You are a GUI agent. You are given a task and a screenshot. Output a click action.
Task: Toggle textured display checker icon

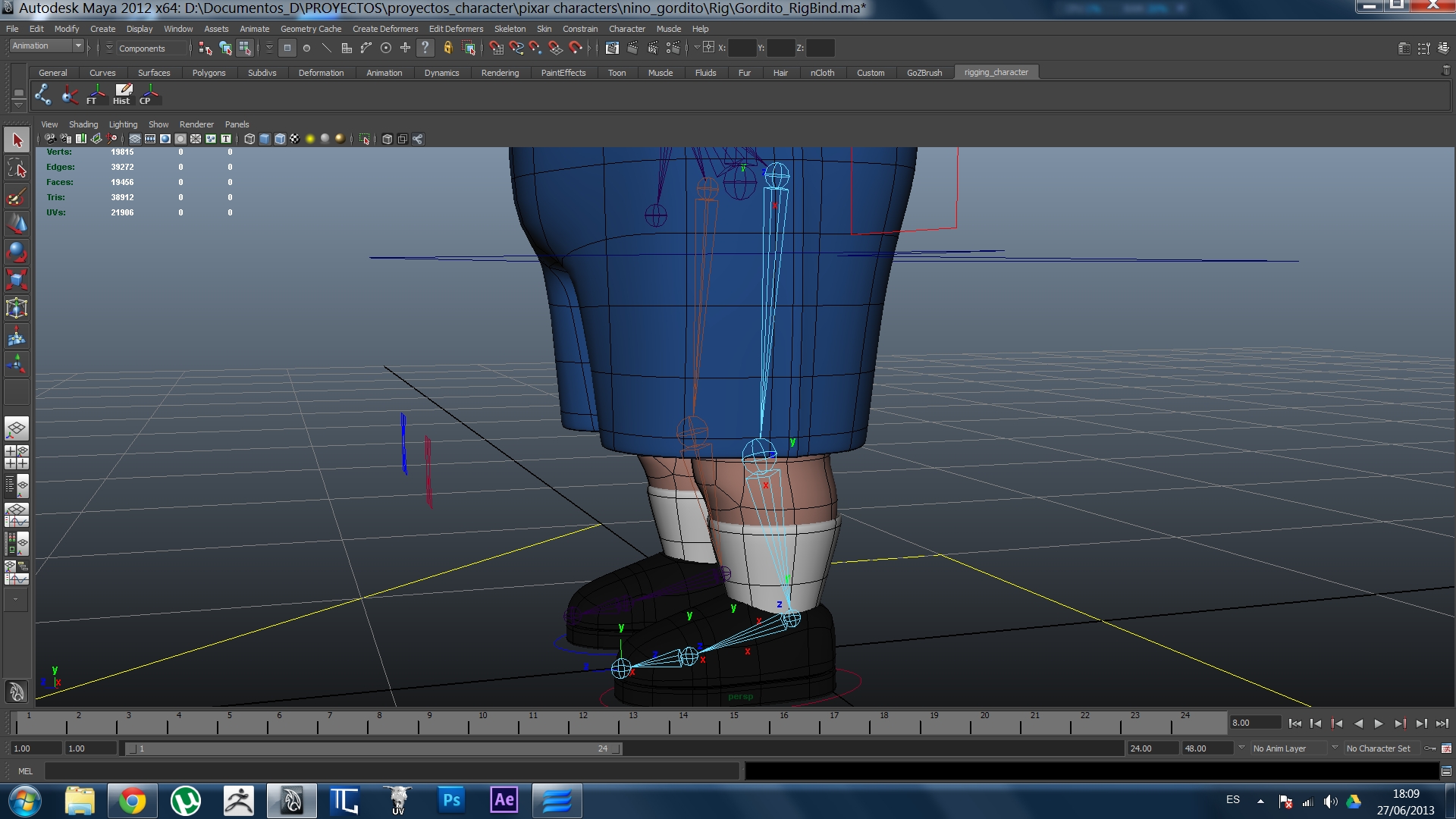pyautogui.click(x=295, y=139)
